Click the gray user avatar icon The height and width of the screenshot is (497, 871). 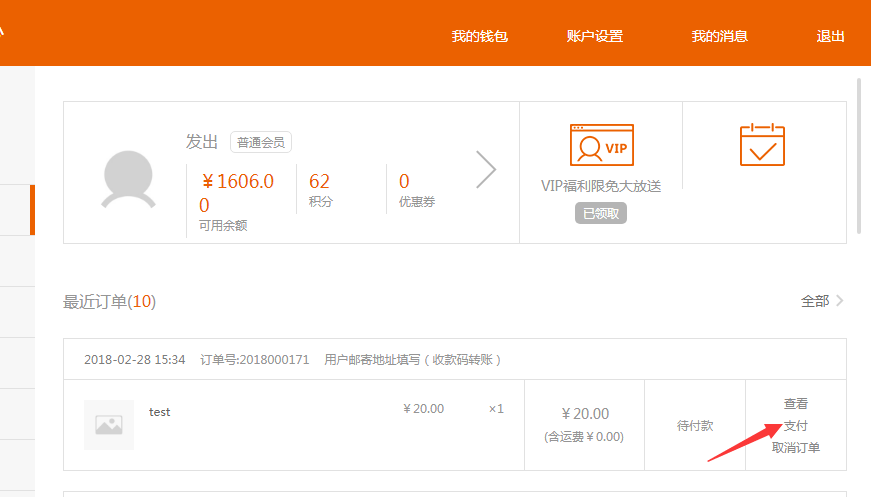129,180
